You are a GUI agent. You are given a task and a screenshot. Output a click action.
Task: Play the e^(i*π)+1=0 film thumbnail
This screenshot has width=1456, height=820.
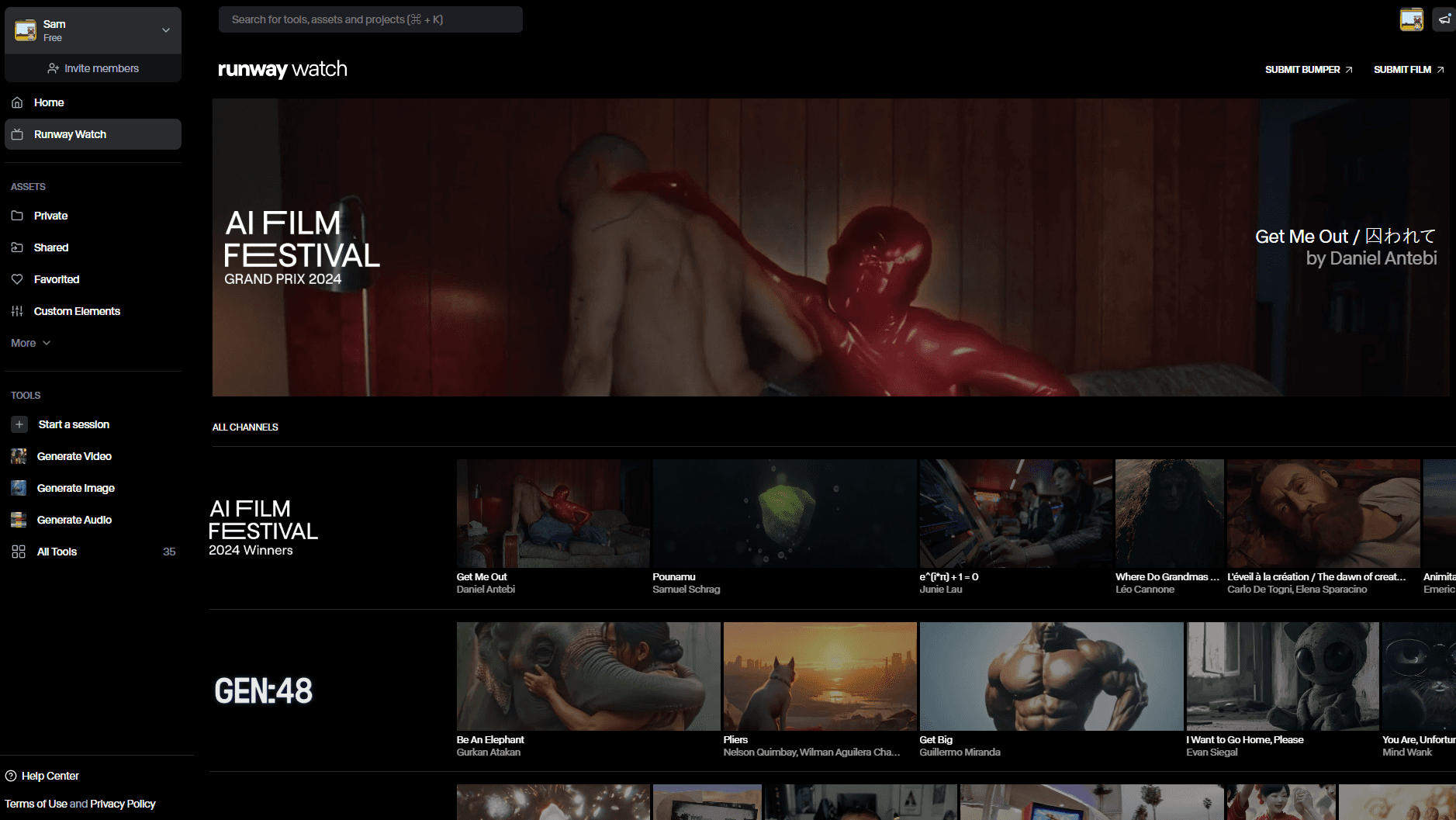(1015, 514)
